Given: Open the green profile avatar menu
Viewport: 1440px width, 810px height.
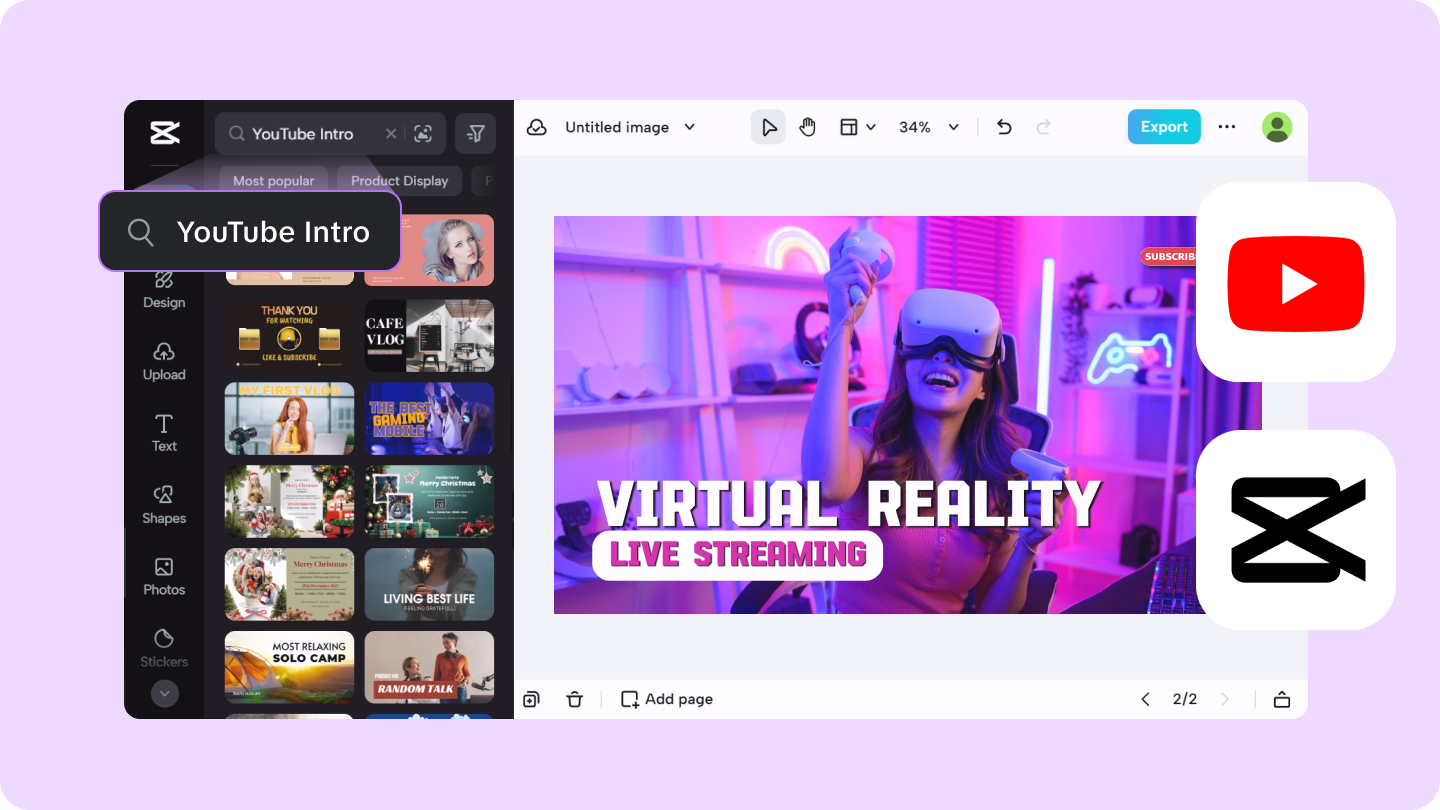Looking at the screenshot, I should (1277, 127).
